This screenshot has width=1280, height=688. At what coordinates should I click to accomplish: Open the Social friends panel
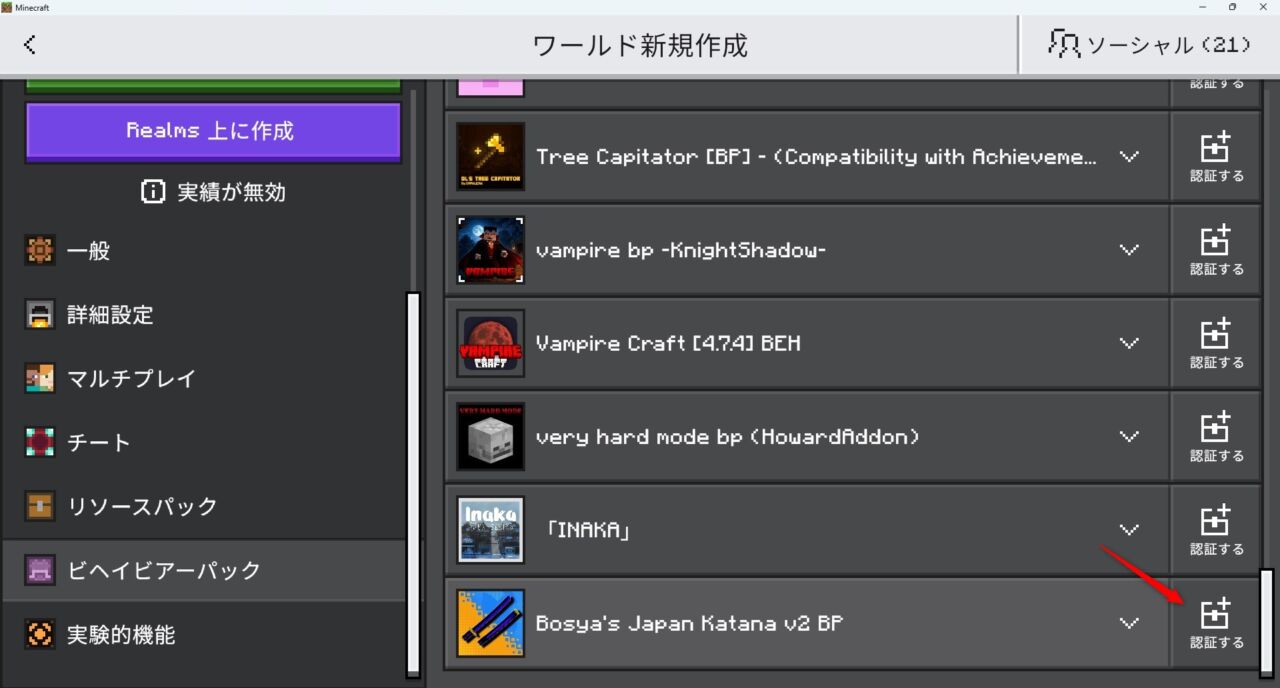(1149, 45)
